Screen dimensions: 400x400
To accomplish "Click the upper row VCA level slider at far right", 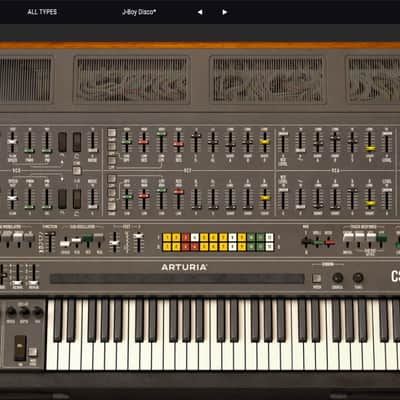I will click(387, 134).
